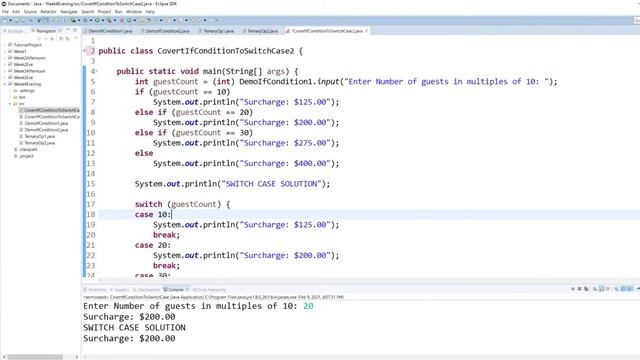Viewport: 640px width, 360px height.
Task: Select the Week2Afternoon project
Action: pos(29,58)
